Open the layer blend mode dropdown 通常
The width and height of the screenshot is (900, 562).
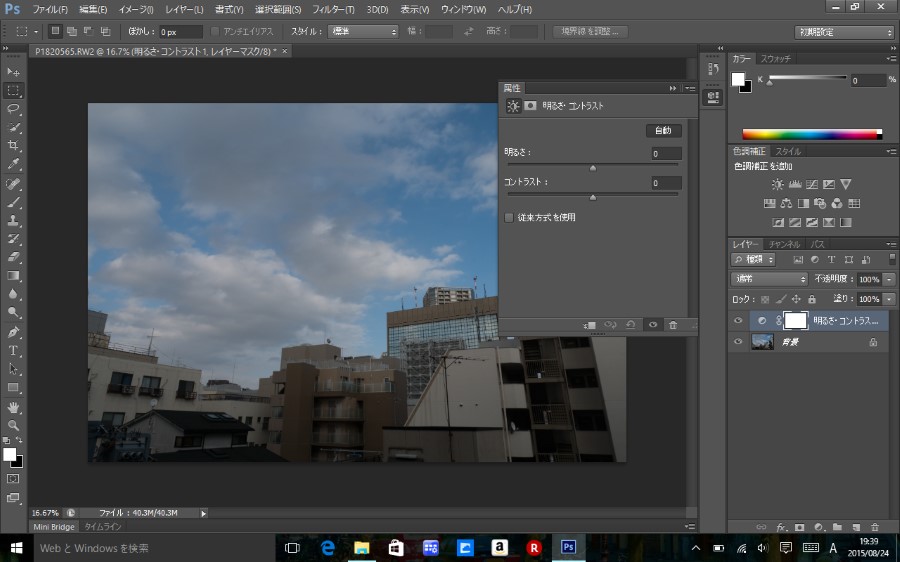769,279
